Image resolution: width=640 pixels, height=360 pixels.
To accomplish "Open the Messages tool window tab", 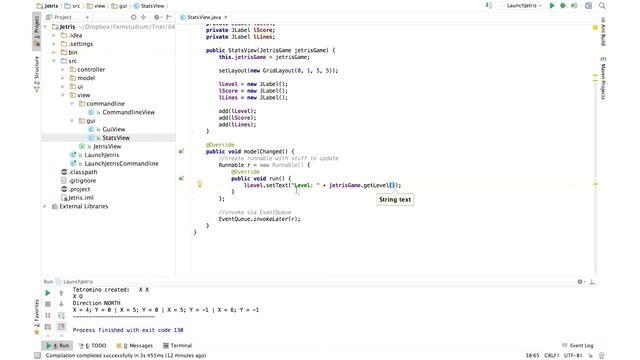I will coord(134,346).
